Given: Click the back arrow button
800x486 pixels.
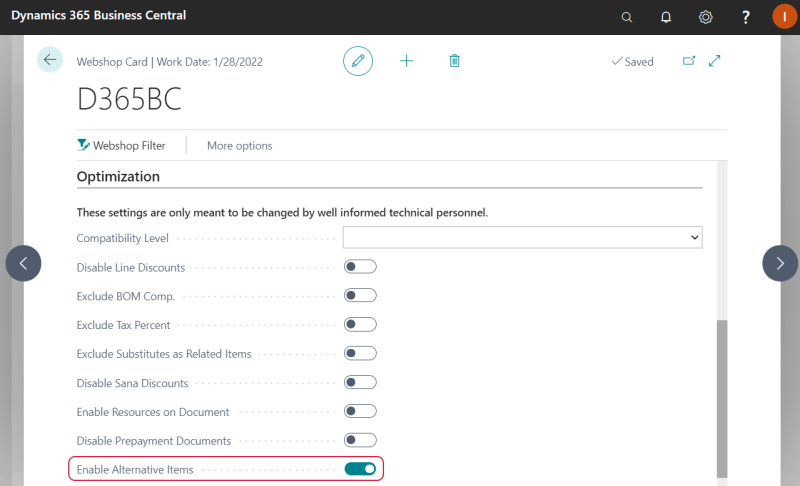Looking at the screenshot, I should click(50, 60).
